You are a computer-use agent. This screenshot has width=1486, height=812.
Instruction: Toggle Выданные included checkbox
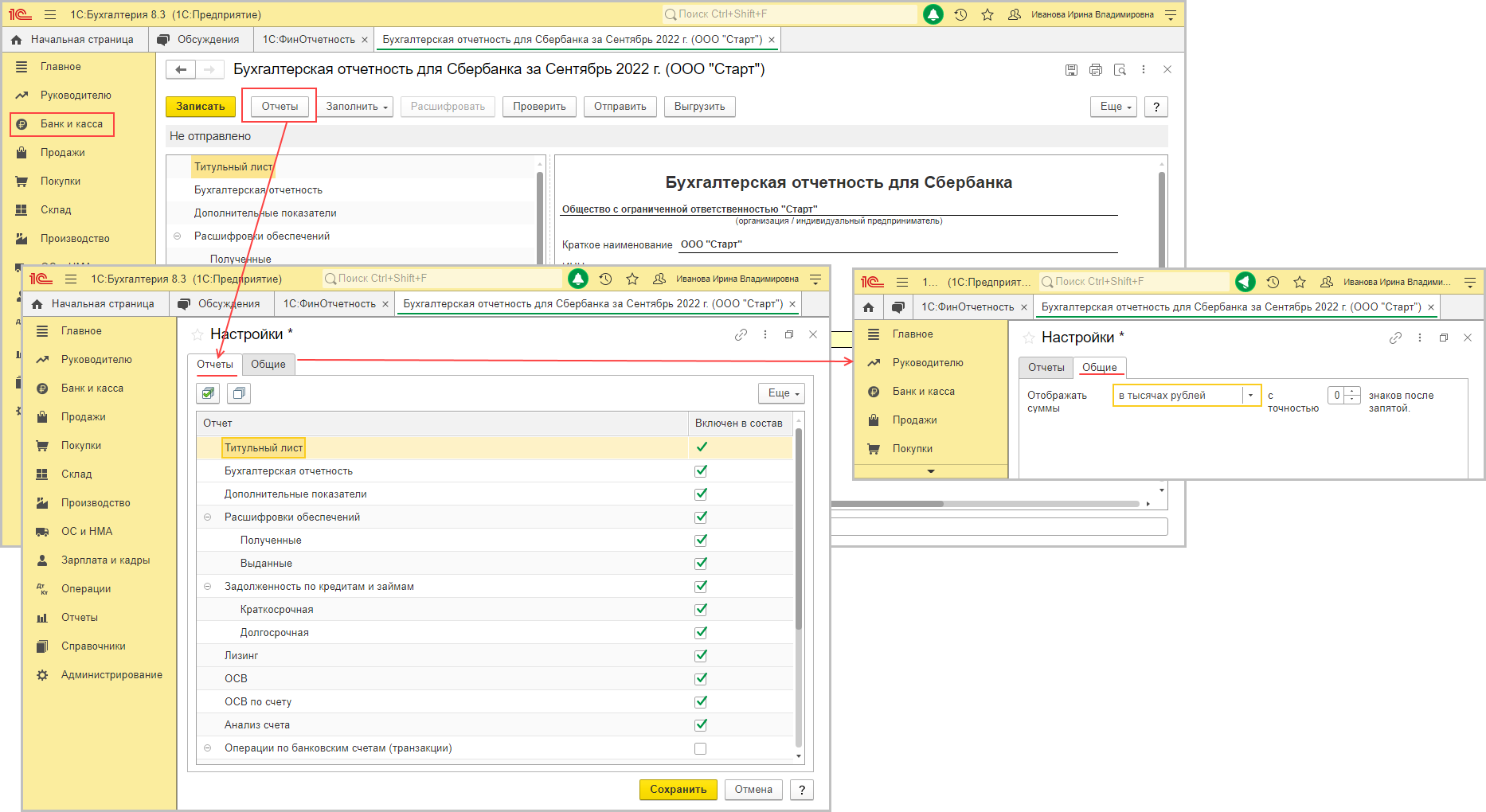click(701, 563)
